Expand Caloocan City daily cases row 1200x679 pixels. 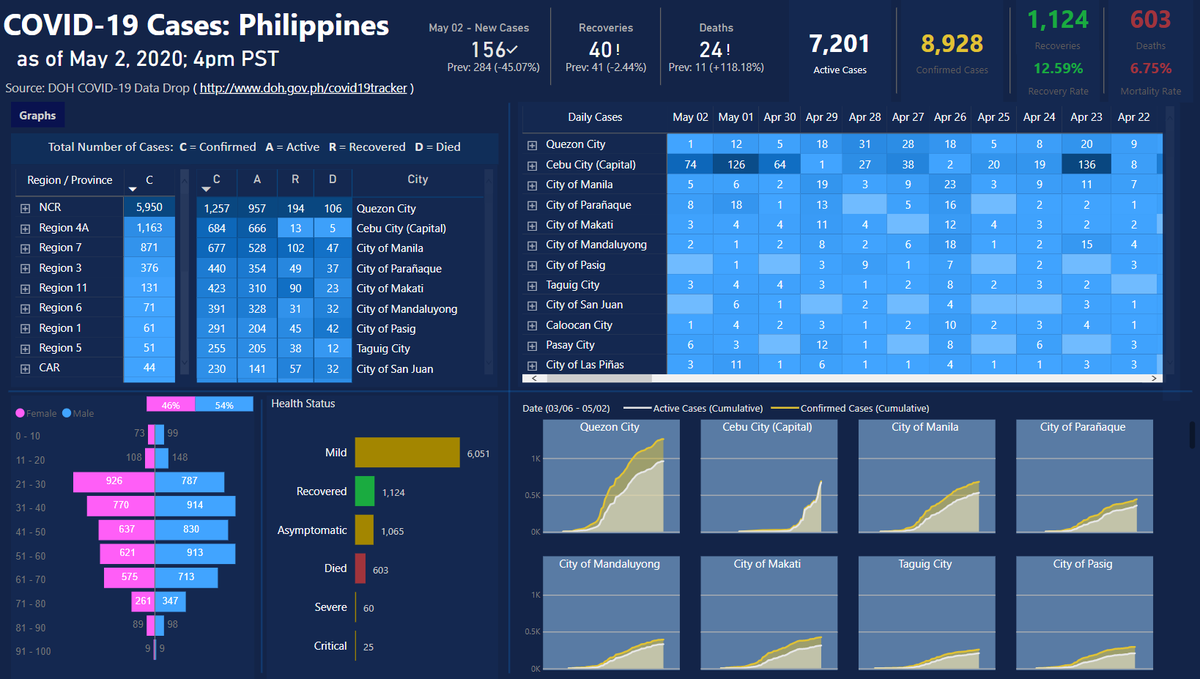[x=532, y=325]
